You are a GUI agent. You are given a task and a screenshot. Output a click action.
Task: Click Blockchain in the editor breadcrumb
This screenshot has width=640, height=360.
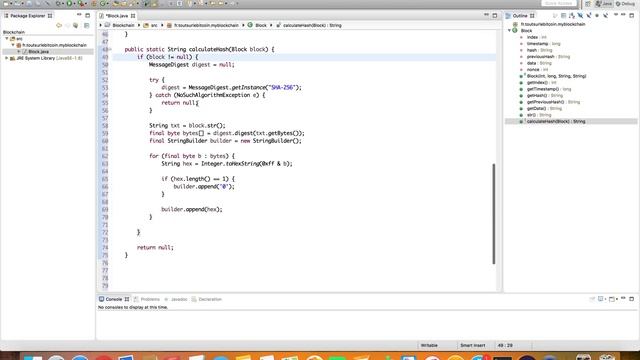123,25
